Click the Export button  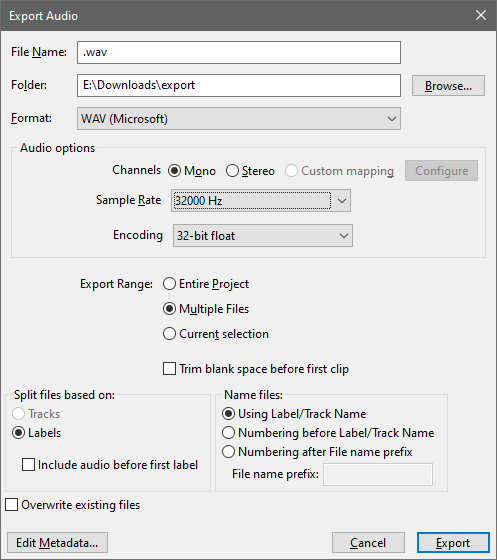[x=453, y=543]
